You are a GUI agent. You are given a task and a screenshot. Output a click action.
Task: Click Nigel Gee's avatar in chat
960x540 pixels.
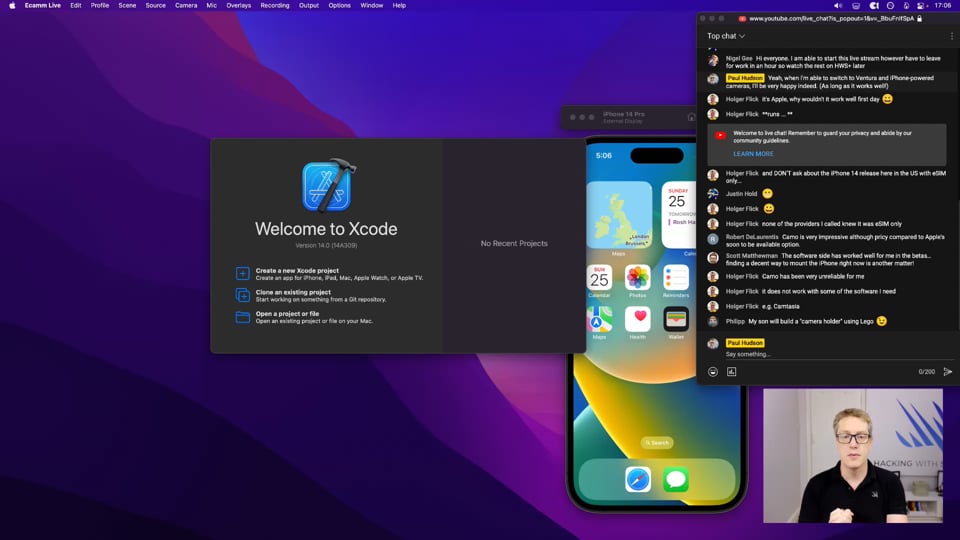(x=713, y=60)
